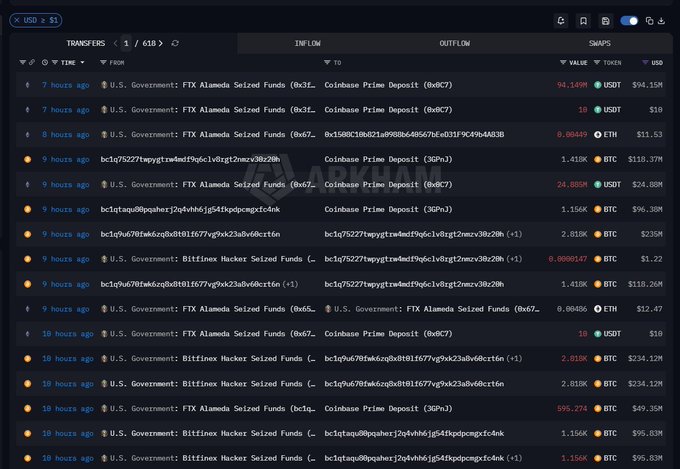This screenshot has width=680, height=469.
Task: Click sender address bc1q75227twpygtrw4 on $118.37M row
Action: [190, 160]
